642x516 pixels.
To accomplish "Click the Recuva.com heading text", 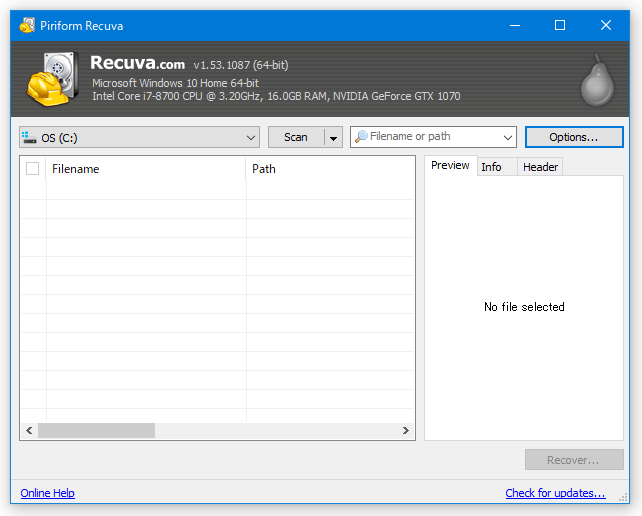I will (138, 63).
